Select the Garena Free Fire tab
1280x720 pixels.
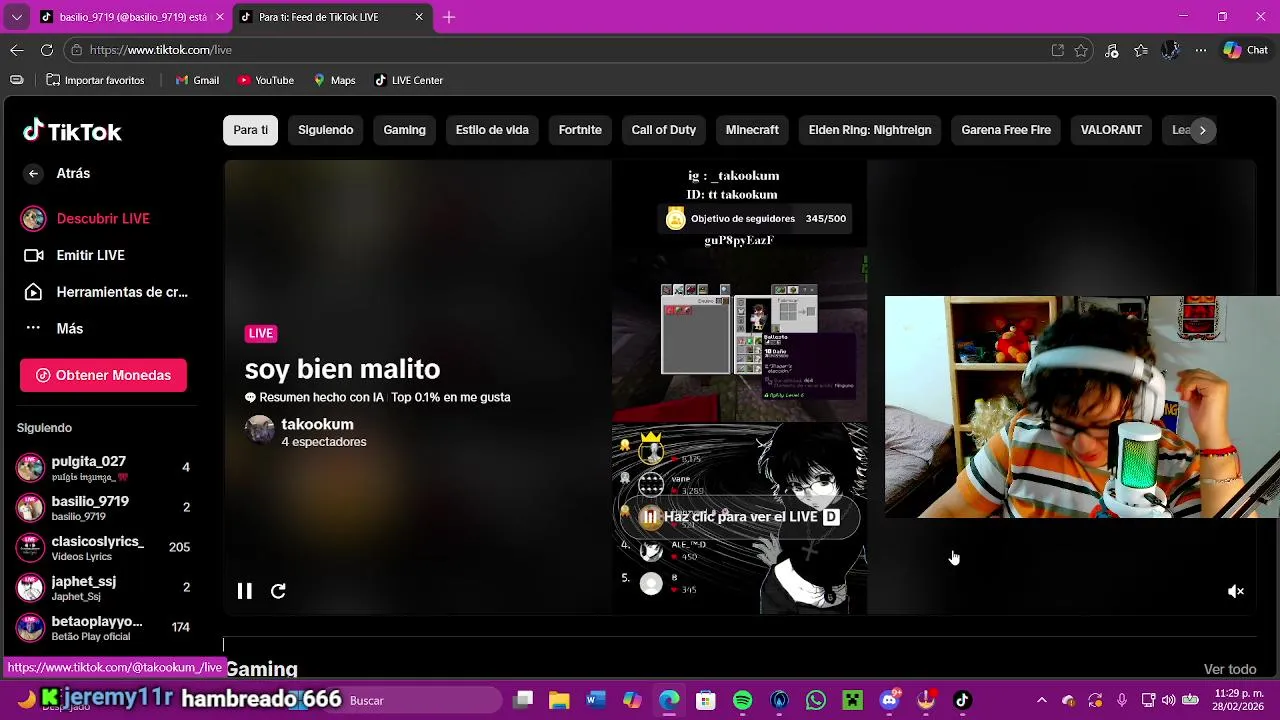coord(1006,130)
